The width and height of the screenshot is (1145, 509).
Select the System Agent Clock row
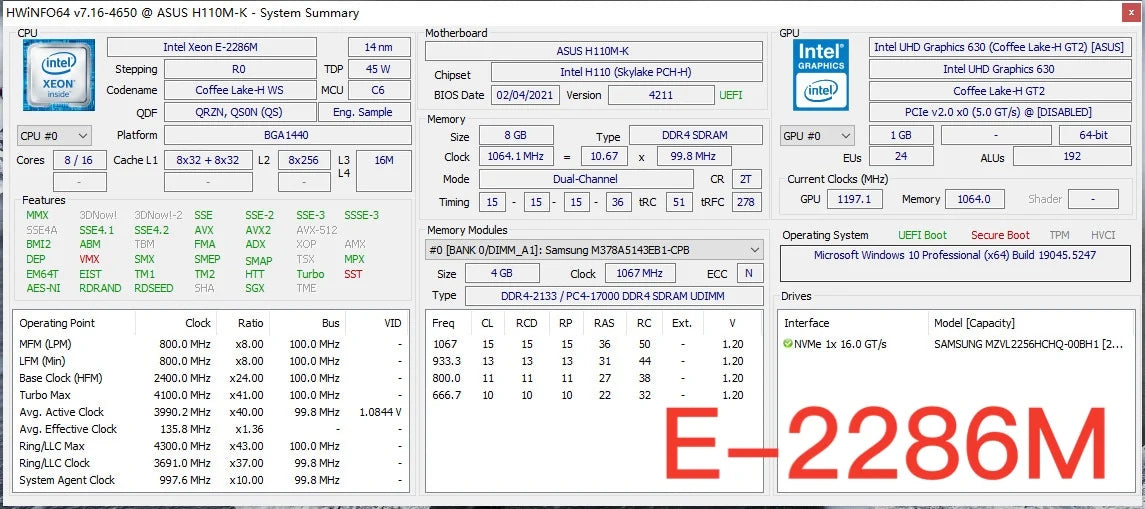[211, 480]
